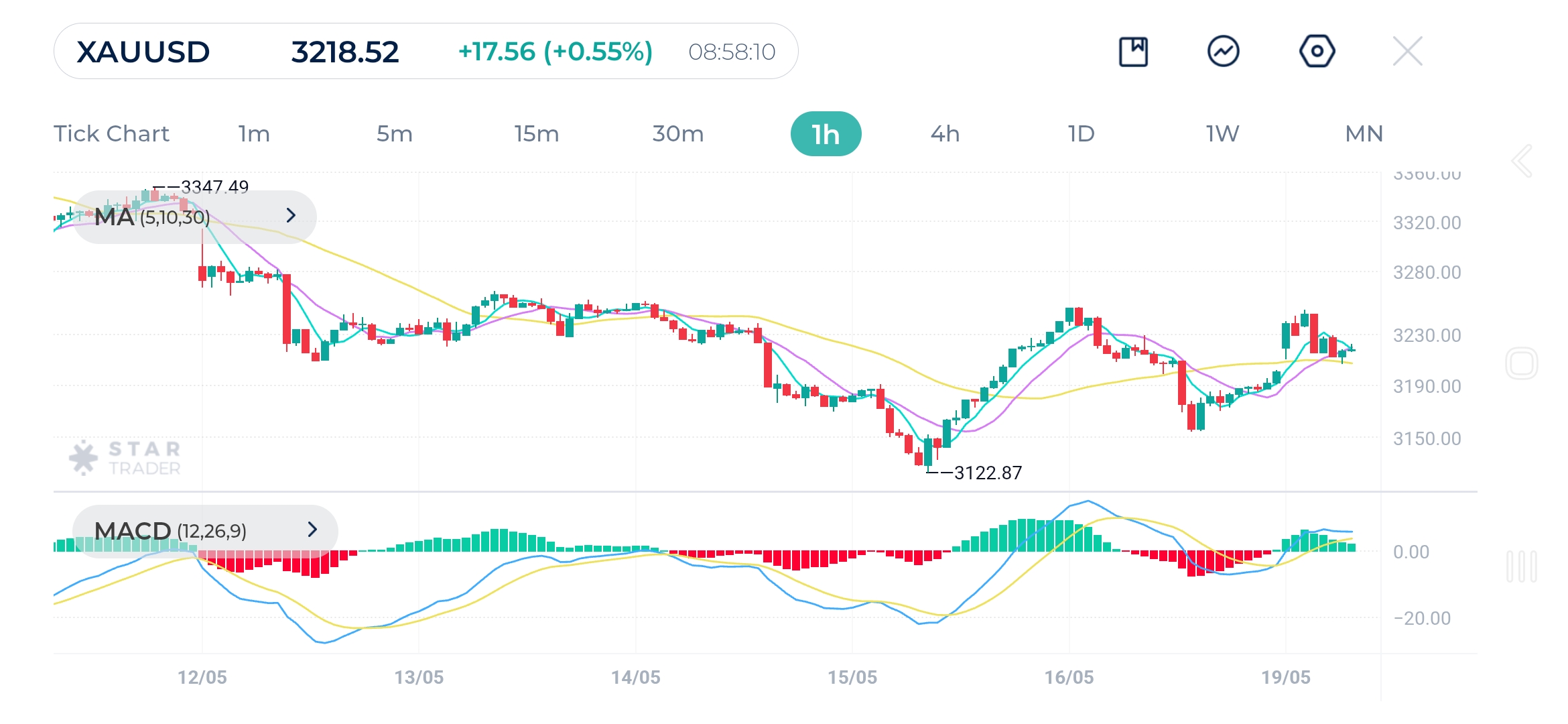Select the 15m timeframe

pyautogui.click(x=537, y=133)
